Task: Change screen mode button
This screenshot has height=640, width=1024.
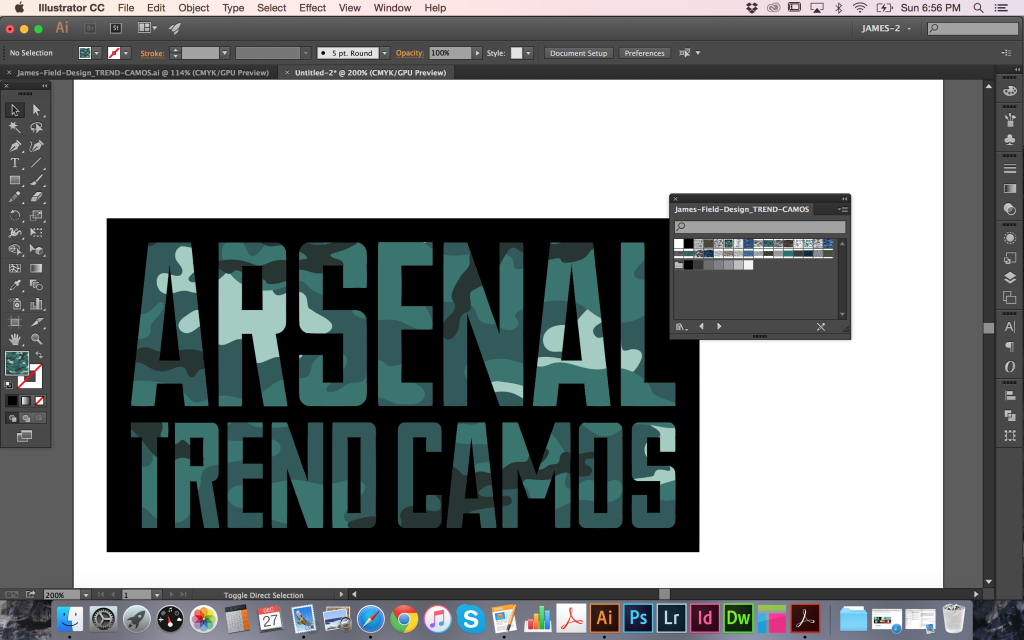Action: point(24,436)
